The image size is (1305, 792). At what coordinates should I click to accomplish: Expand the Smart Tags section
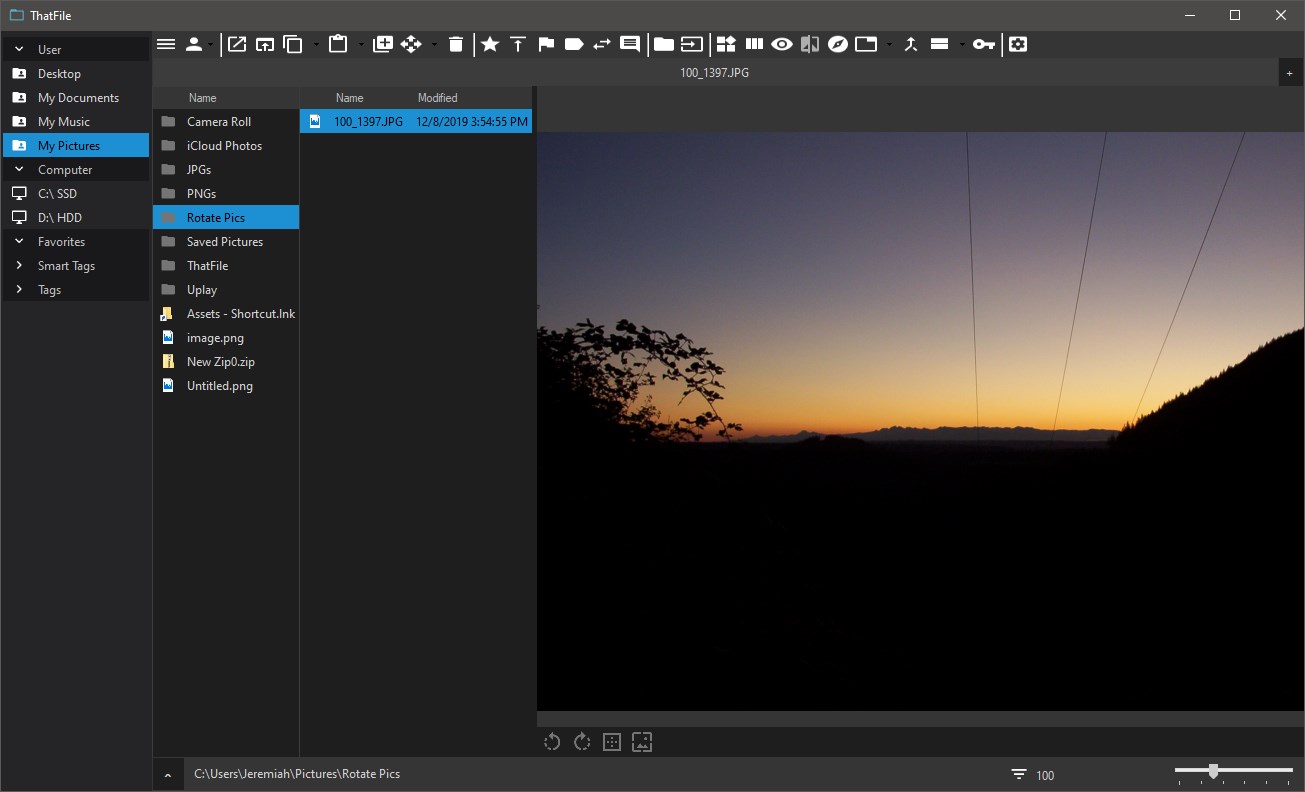pyautogui.click(x=19, y=266)
